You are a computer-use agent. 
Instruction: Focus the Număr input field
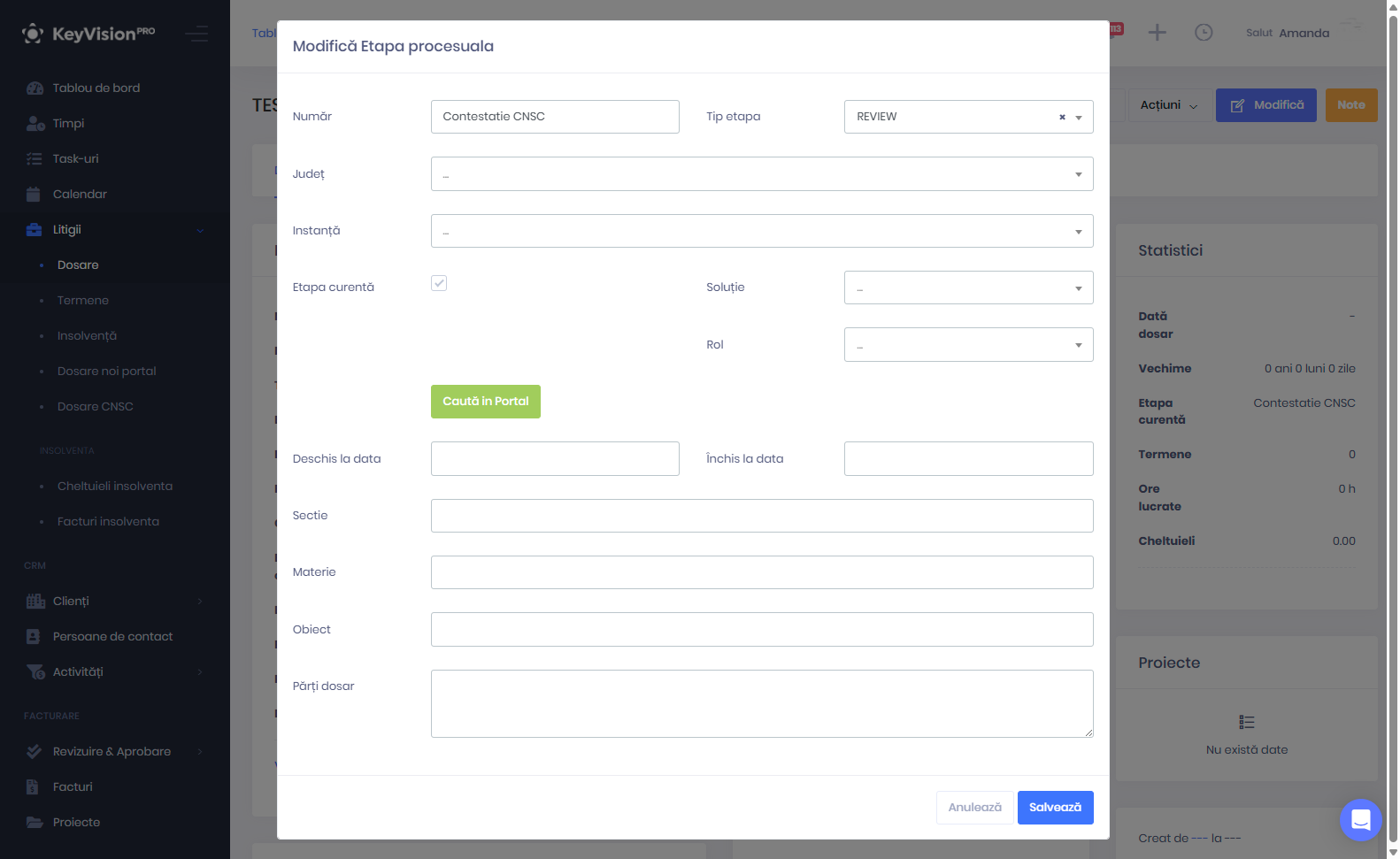[555, 117]
